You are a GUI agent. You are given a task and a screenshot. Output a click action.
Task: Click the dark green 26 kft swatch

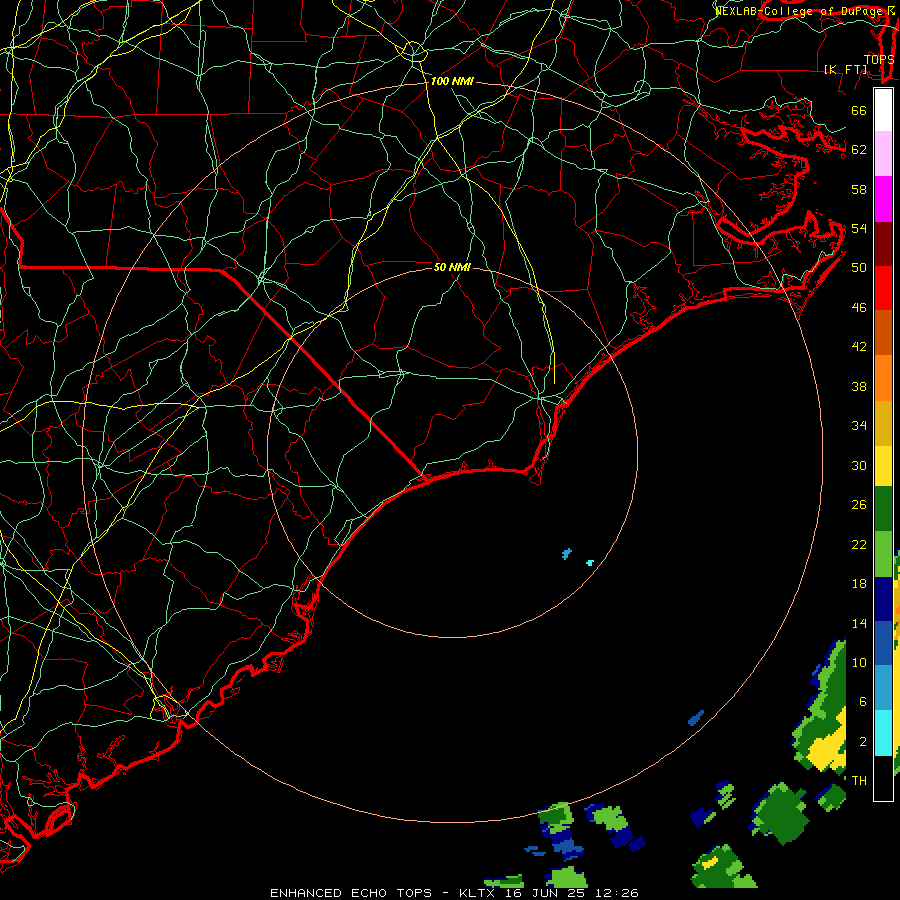tap(883, 509)
